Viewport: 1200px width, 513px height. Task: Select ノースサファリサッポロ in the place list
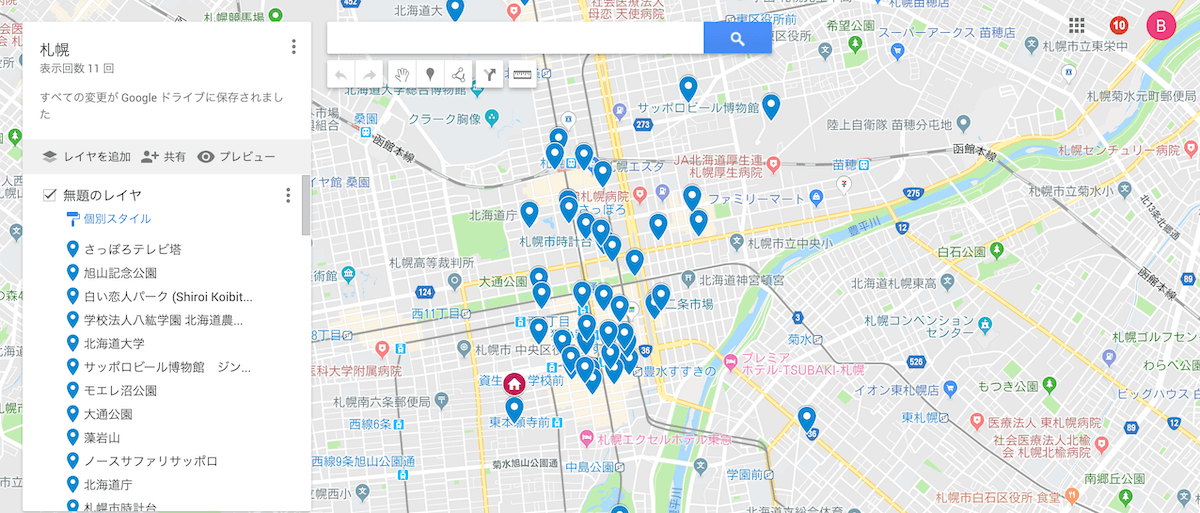point(150,461)
